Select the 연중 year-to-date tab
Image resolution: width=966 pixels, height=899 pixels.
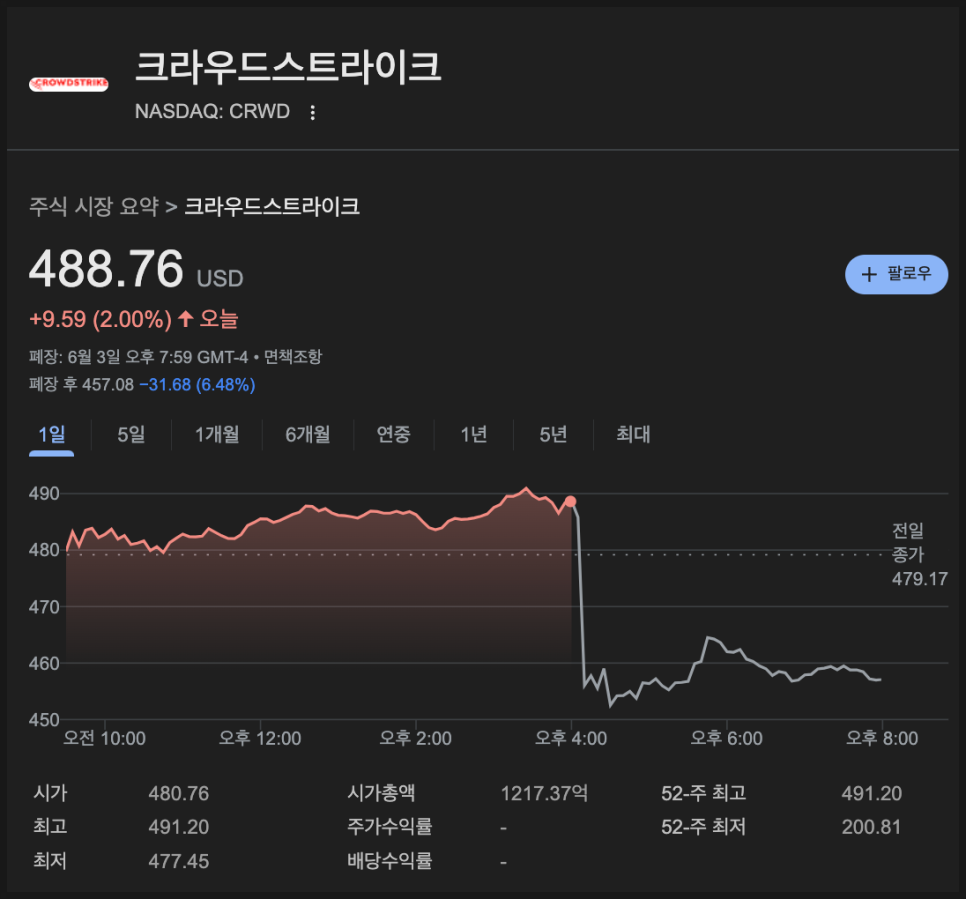coord(393,435)
